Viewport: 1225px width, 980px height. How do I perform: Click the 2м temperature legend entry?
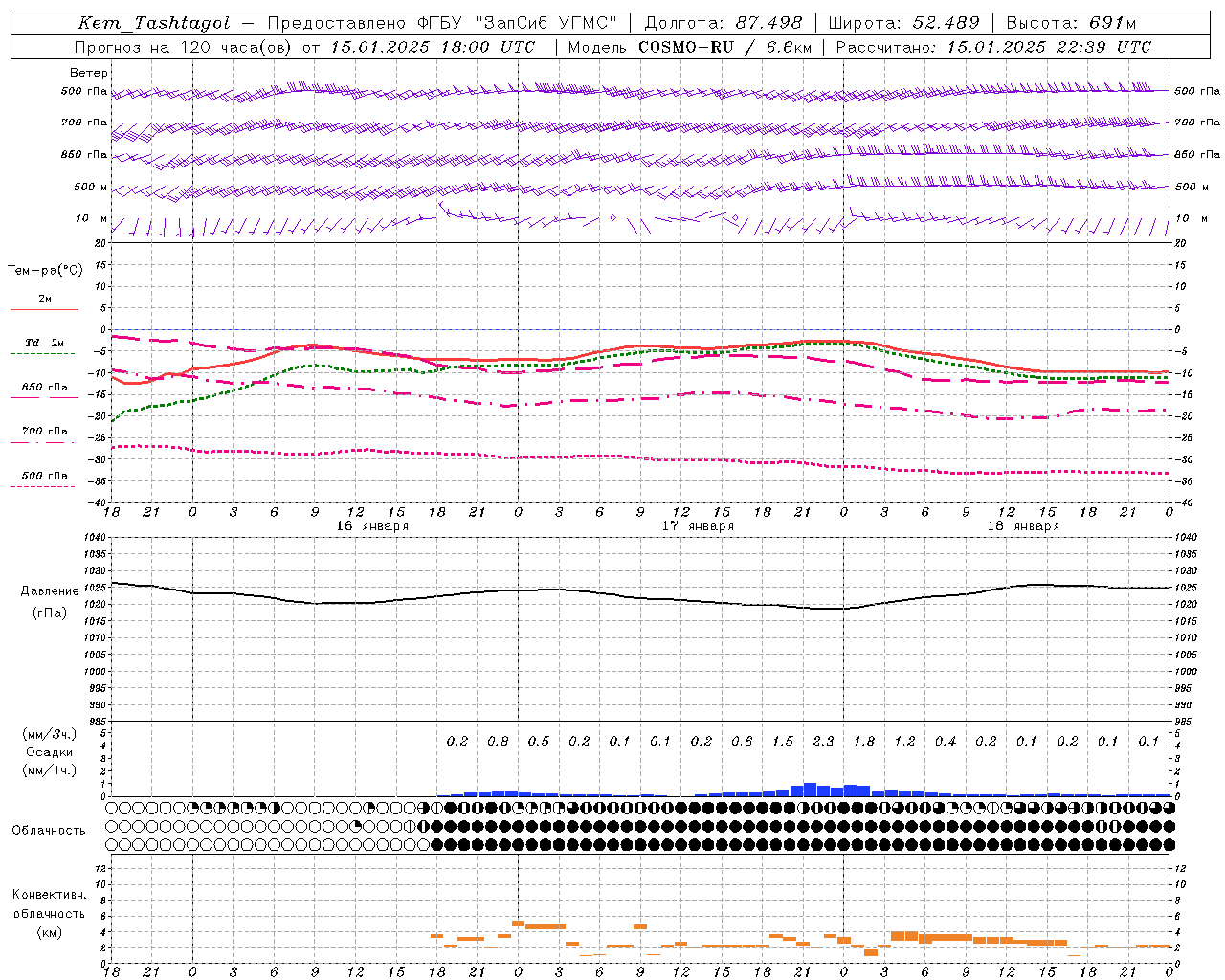(44, 302)
